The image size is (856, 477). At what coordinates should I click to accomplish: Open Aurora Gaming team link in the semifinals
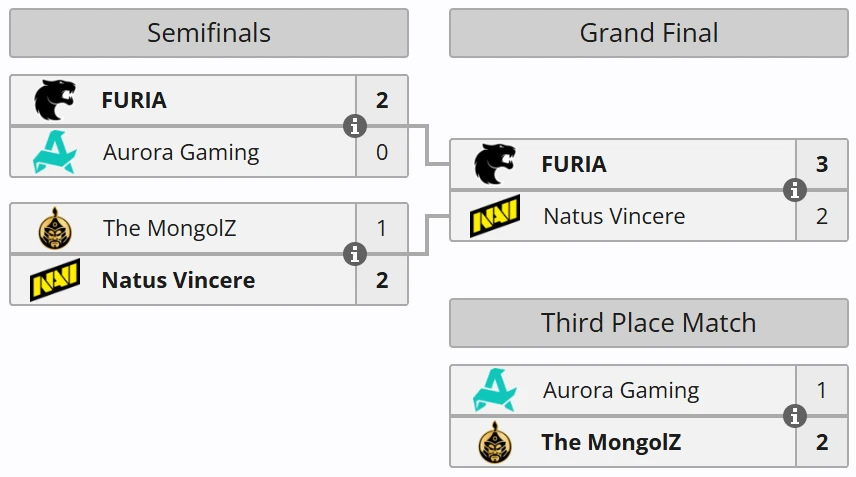pyautogui.click(x=181, y=152)
